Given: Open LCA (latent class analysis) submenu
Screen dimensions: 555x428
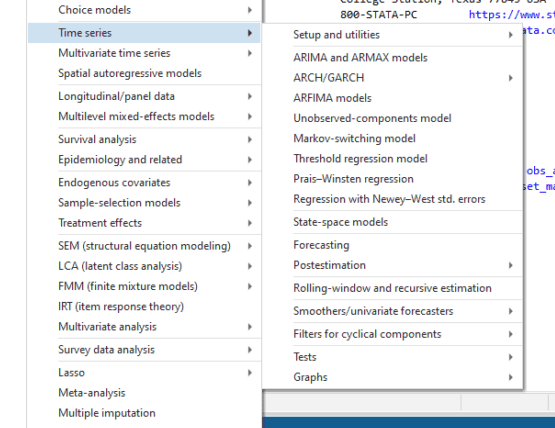Looking at the screenshot, I should point(144,266).
